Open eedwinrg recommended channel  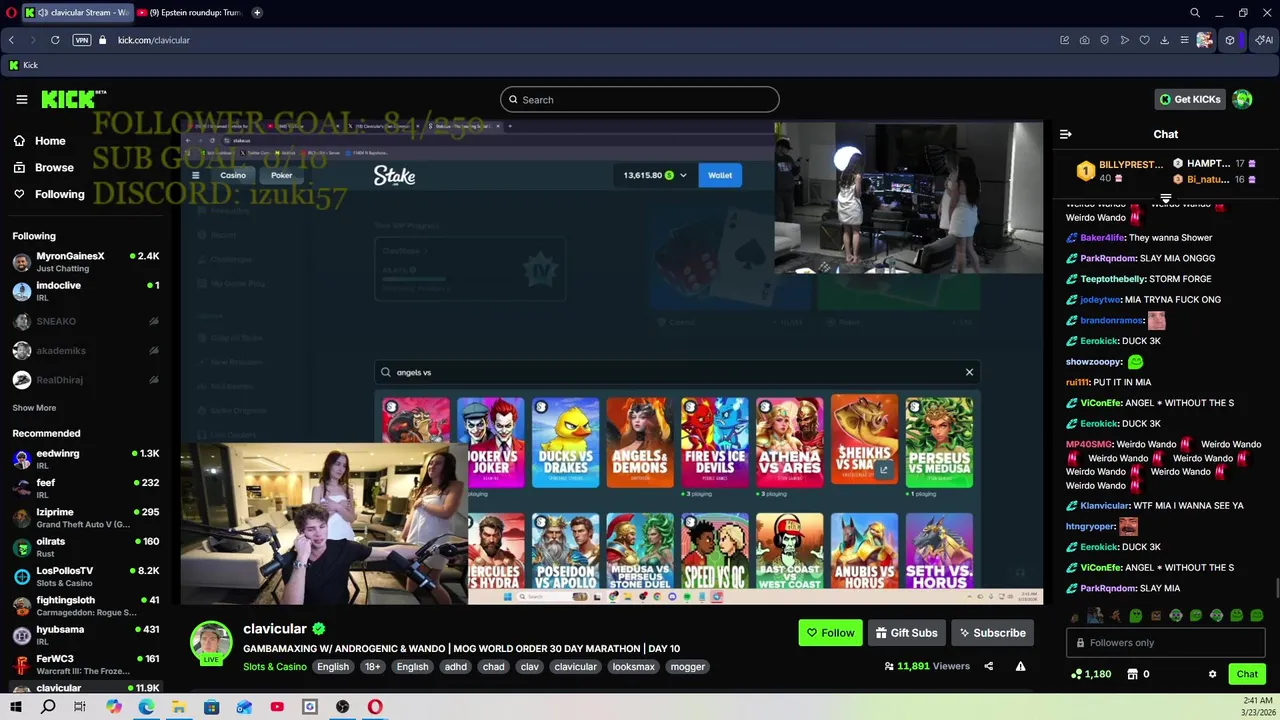[x=85, y=459]
